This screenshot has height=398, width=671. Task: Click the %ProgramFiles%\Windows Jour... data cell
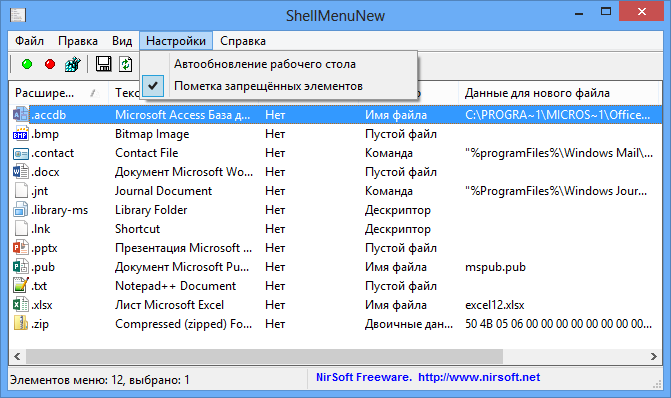coord(556,191)
